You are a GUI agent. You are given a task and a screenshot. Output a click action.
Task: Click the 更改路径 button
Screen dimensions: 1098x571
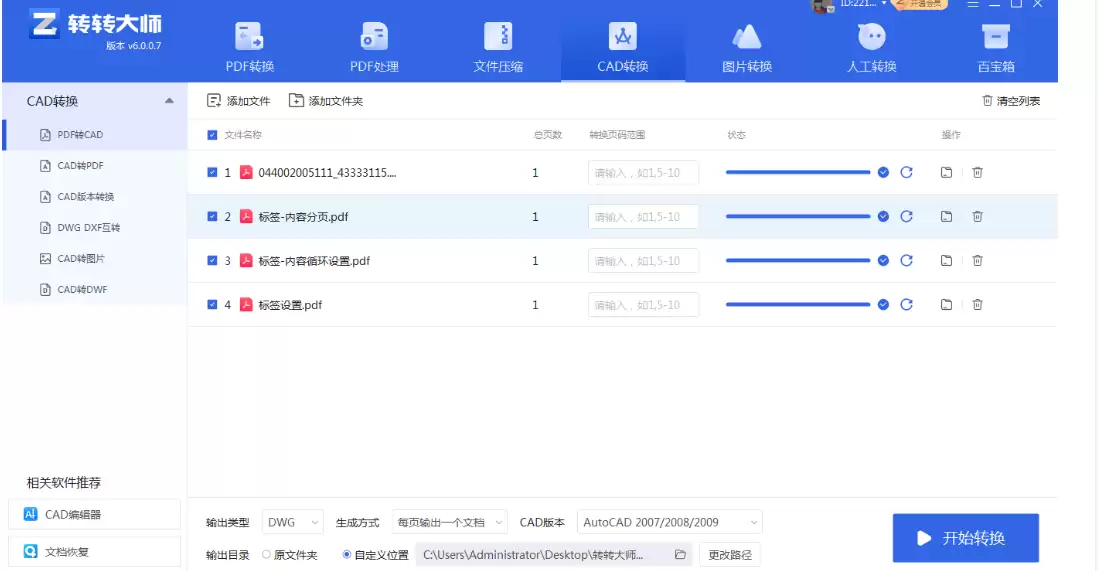[x=729, y=554]
